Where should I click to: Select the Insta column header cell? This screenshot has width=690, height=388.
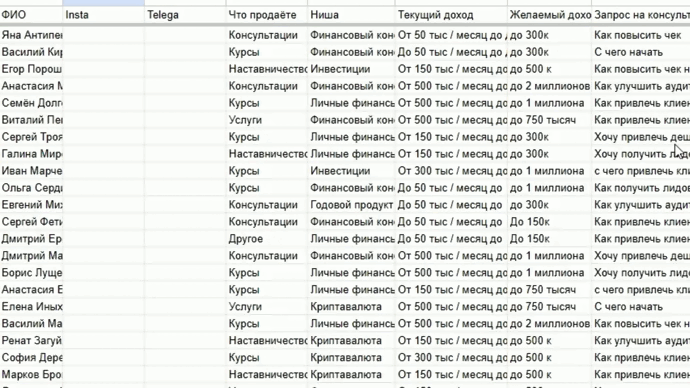point(104,15)
